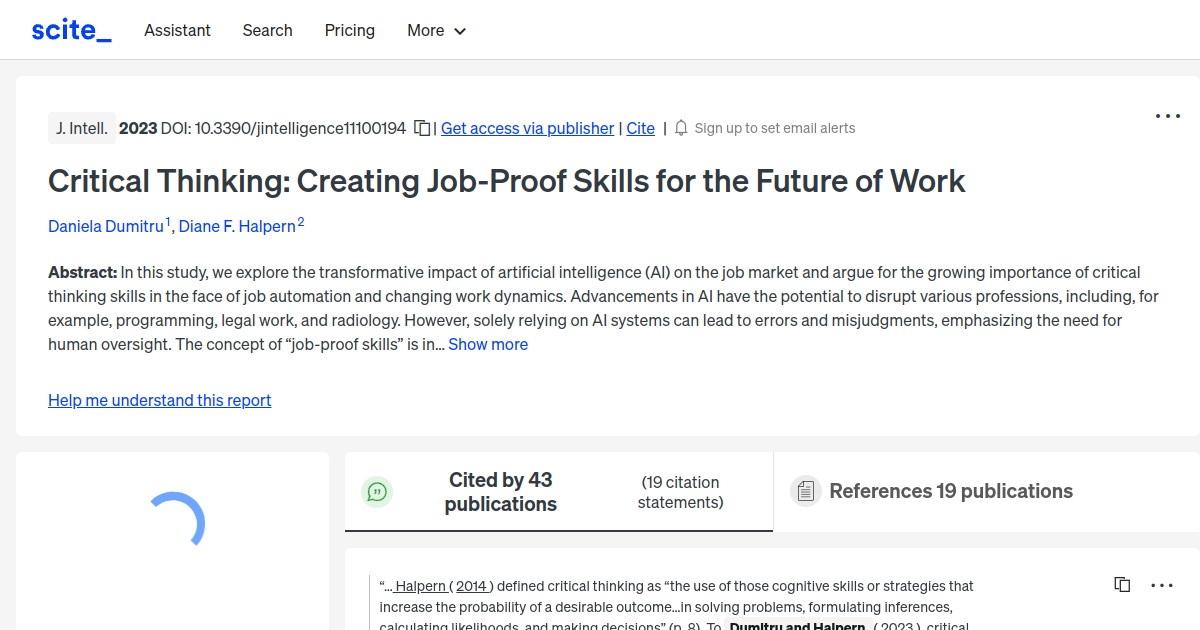The height and width of the screenshot is (630, 1200).
Task: Open the three-dot menu on the citation snippet
Action: click(x=1162, y=584)
